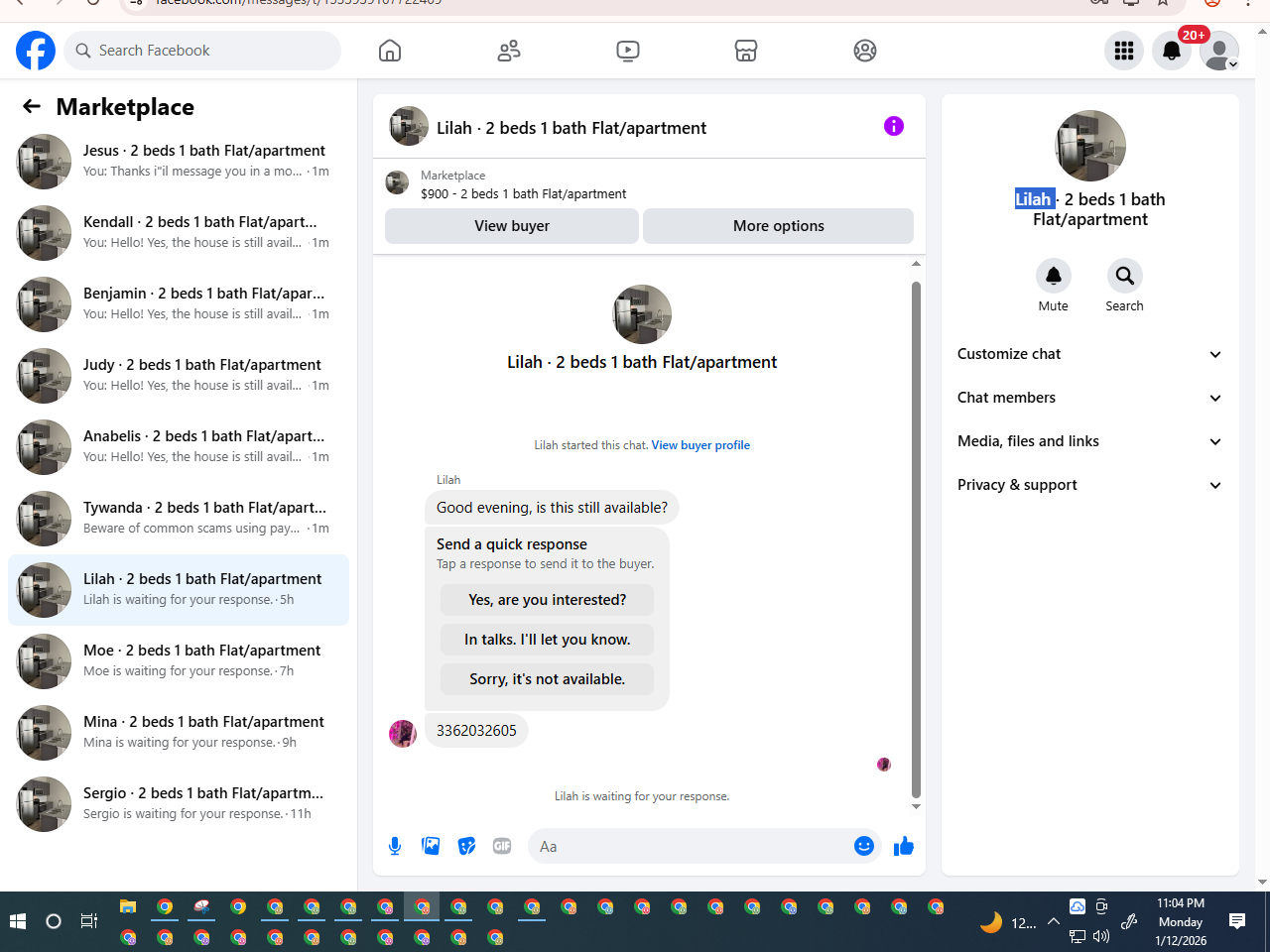The image size is (1270, 952).
Task: Open the Marketplace storefront icon
Action: point(746,51)
